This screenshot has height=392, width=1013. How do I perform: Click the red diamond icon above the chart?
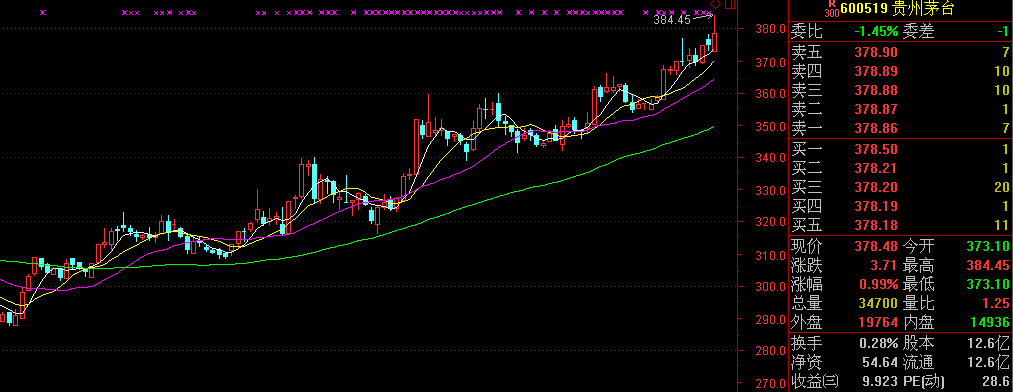[715, 5]
